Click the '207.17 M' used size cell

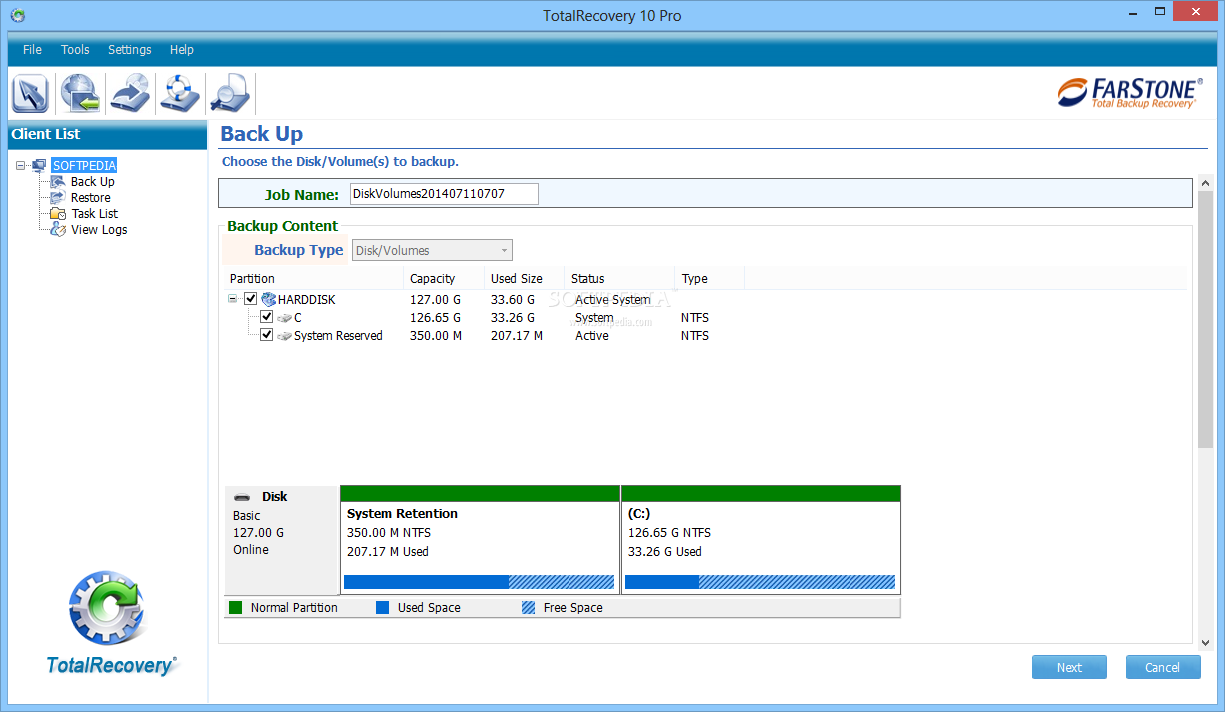point(517,336)
